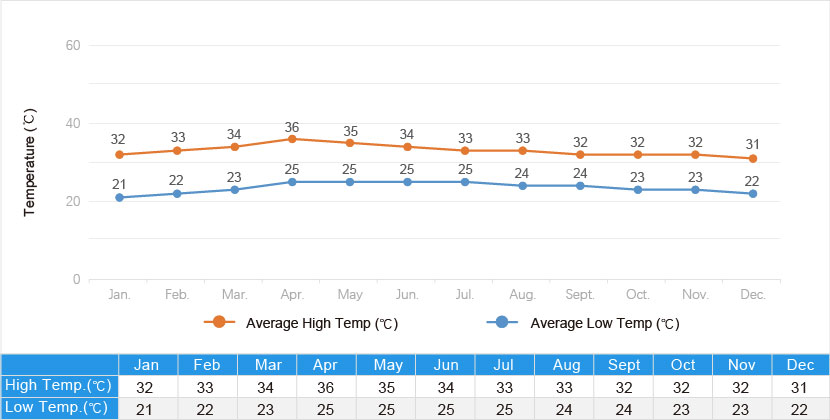Click the April high temperature data point

pyautogui.click(x=292, y=139)
